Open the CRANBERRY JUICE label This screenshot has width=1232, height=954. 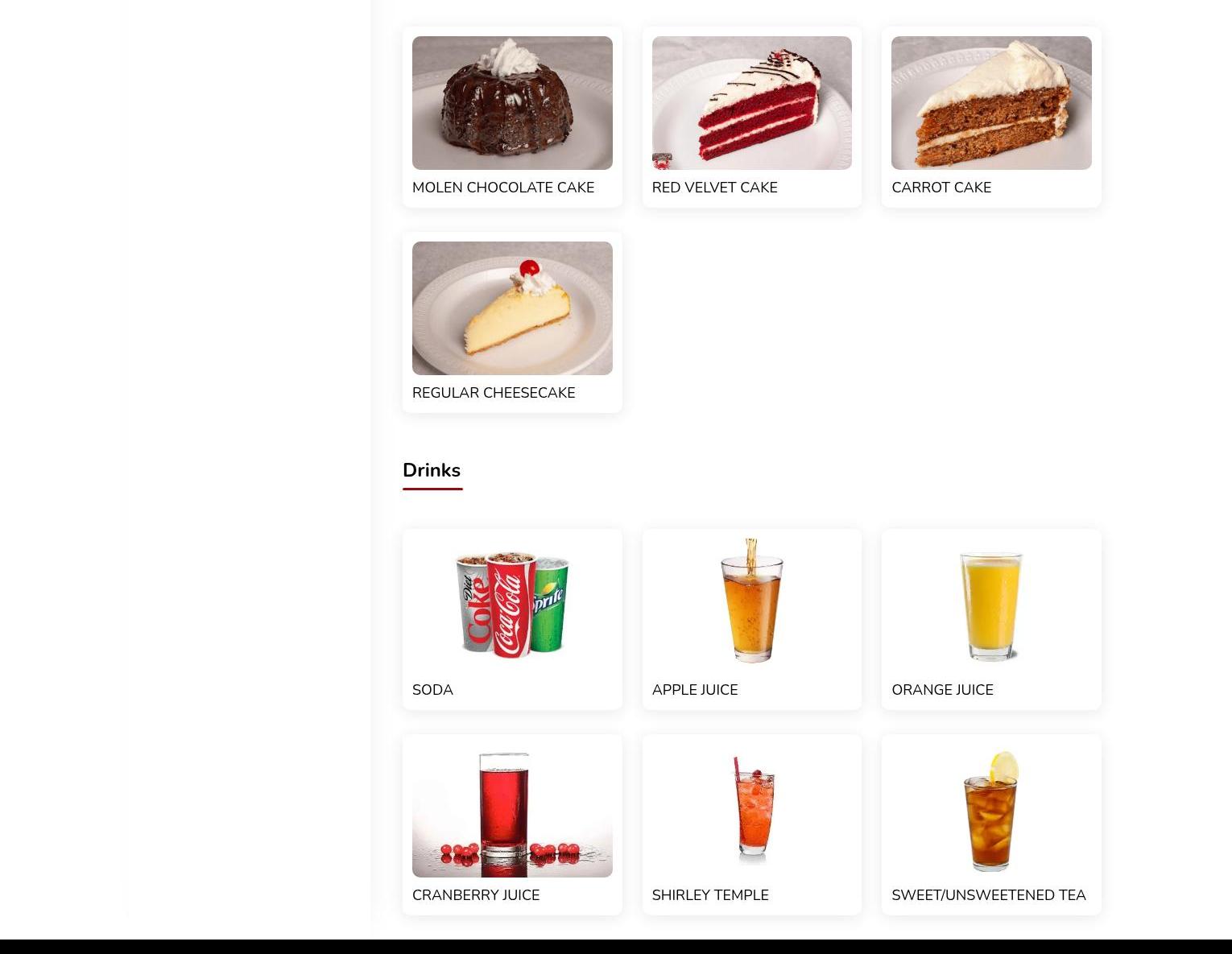click(x=476, y=895)
